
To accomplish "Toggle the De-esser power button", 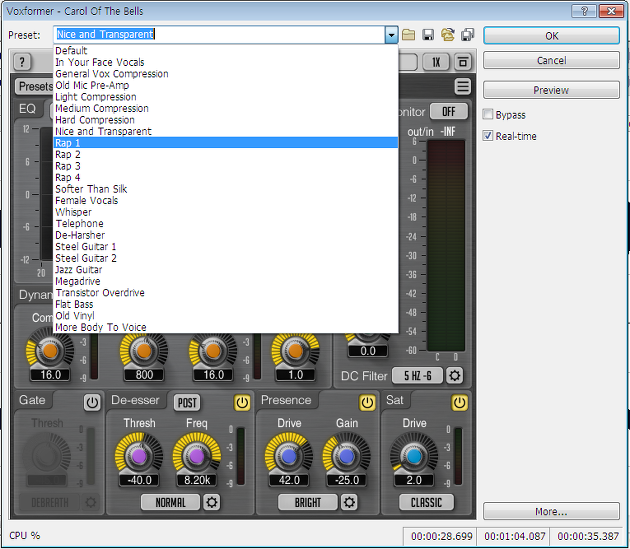I will (x=242, y=402).
